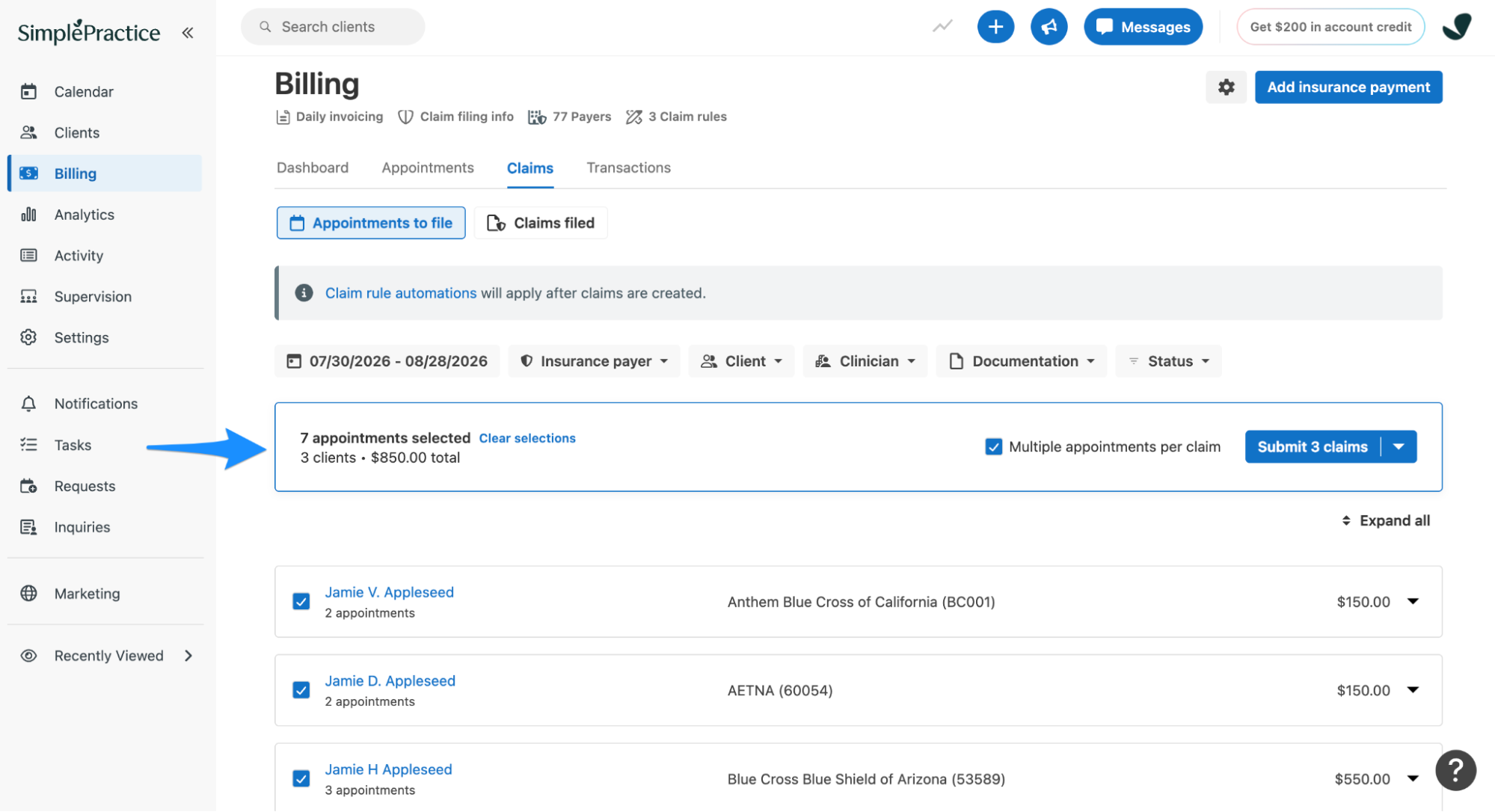
Task: Open the Calendar icon in sidebar
Action: click(28, 92)
